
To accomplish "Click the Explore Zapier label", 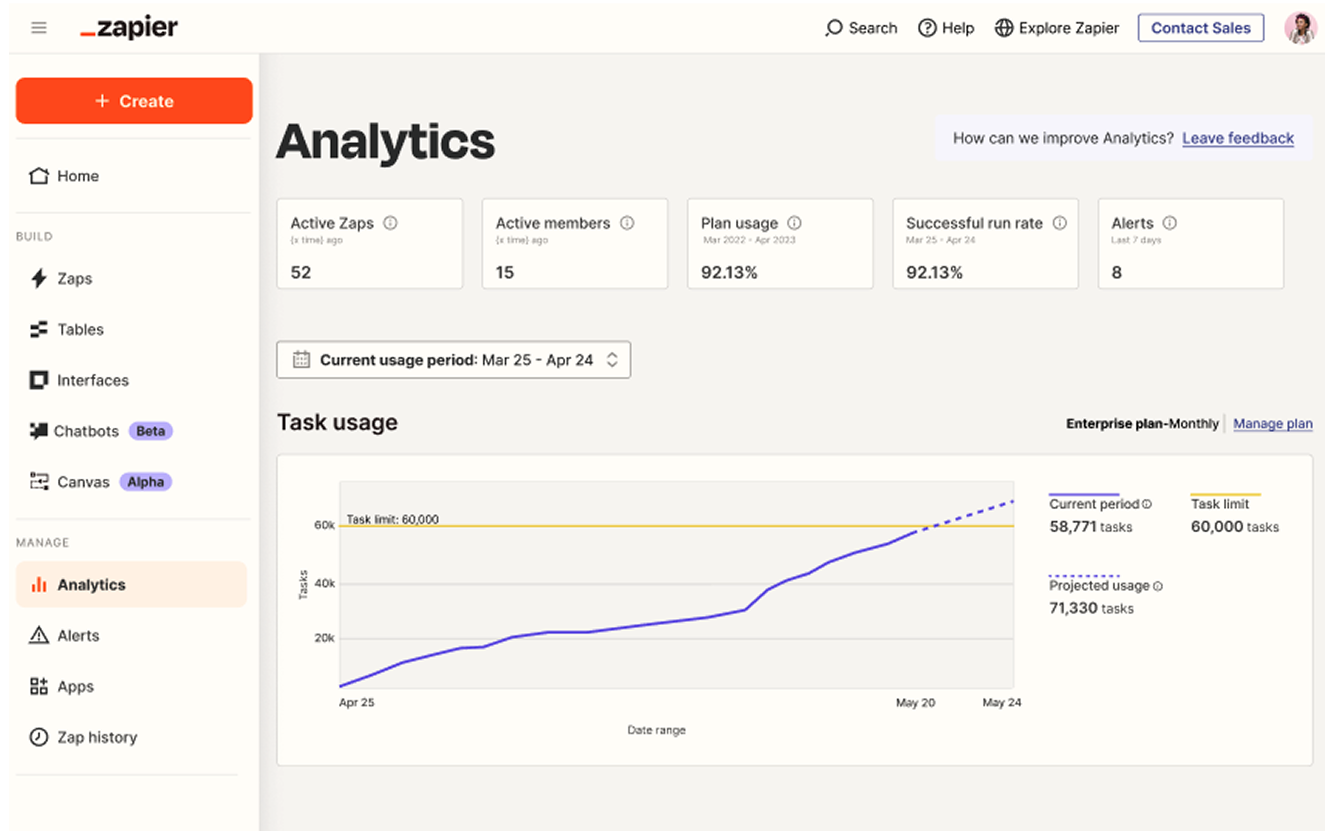I will [1069, 28].
